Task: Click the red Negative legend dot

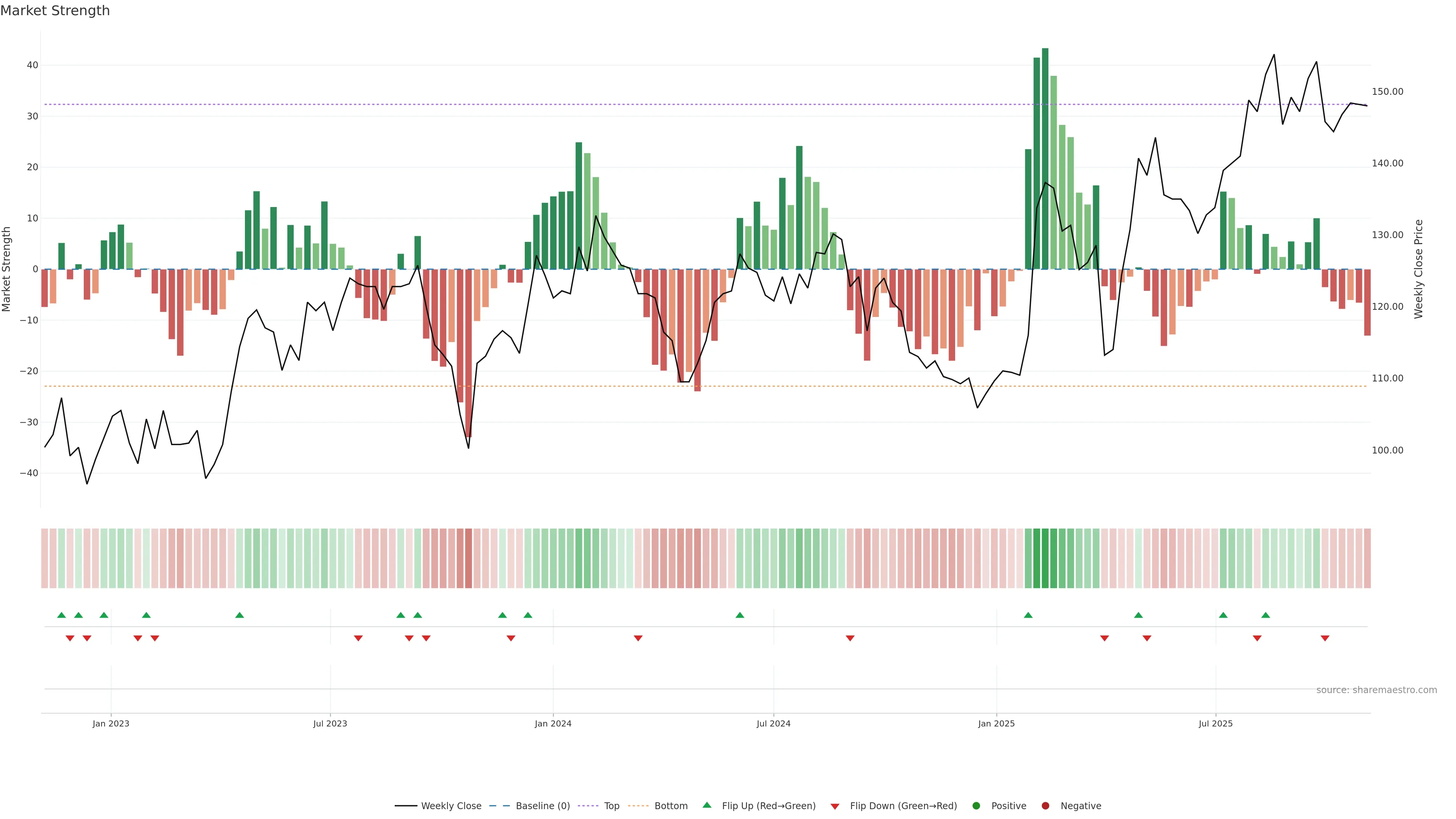Action: click(1045, 806)
